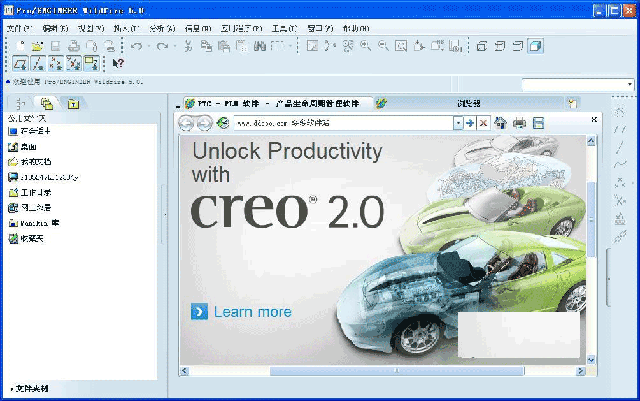Click the Learn more link
Viewport: 640px width, 401px height.
[253, 312]
